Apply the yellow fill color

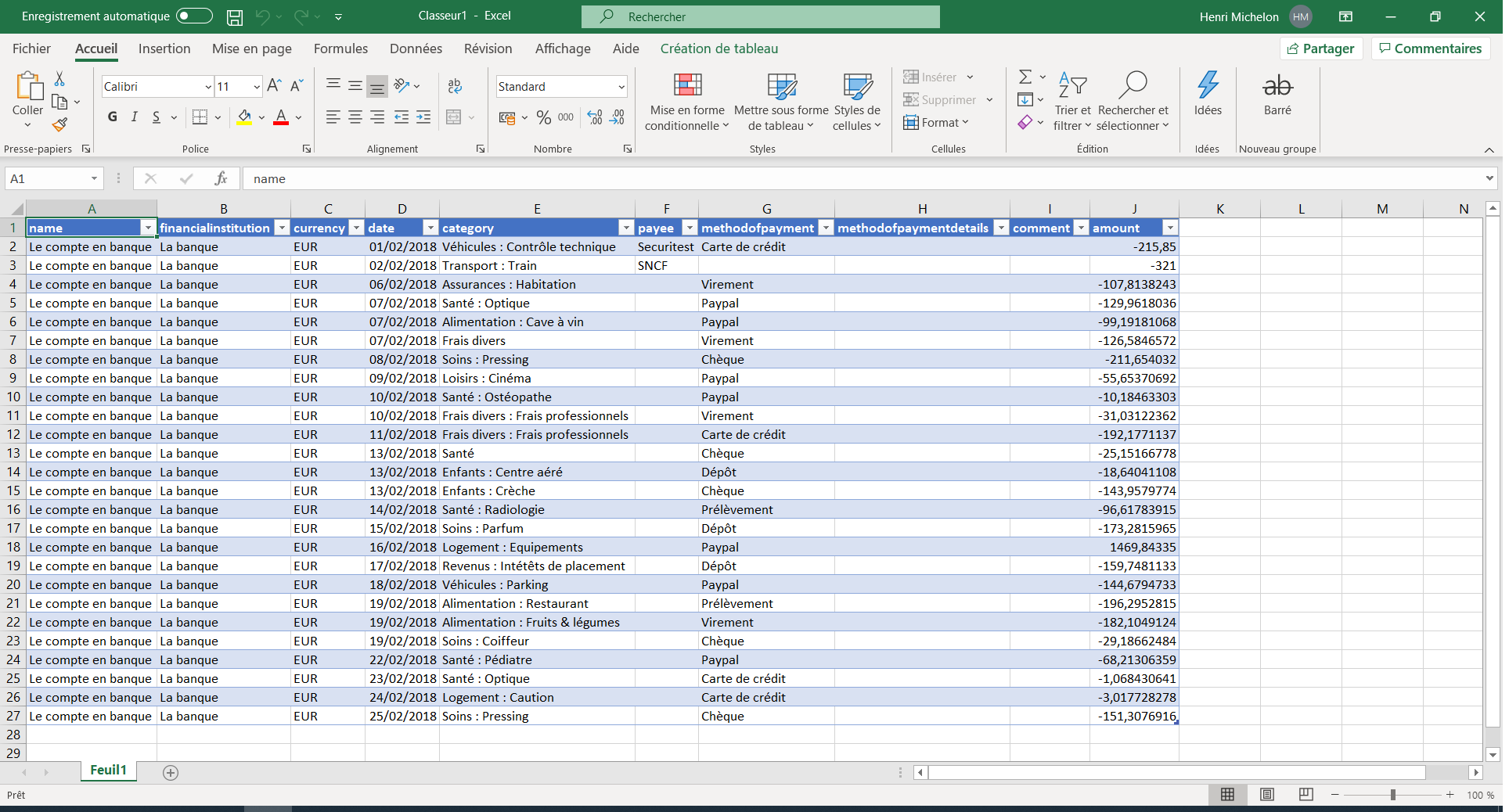click(x=244, y=117)
